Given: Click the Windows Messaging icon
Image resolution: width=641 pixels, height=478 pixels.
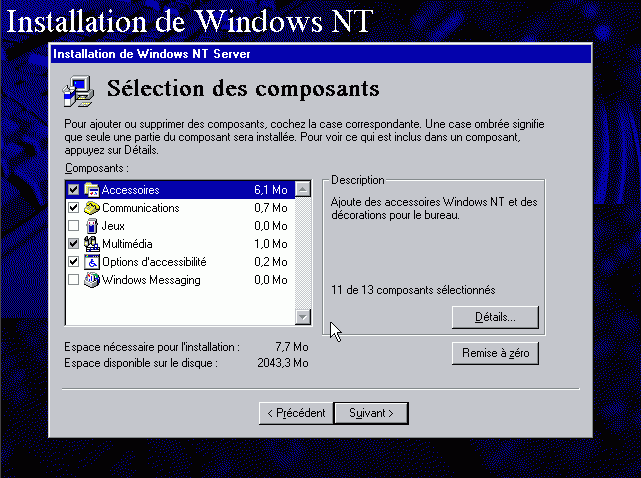Looking at the screenshot, I should click(92, 280).
